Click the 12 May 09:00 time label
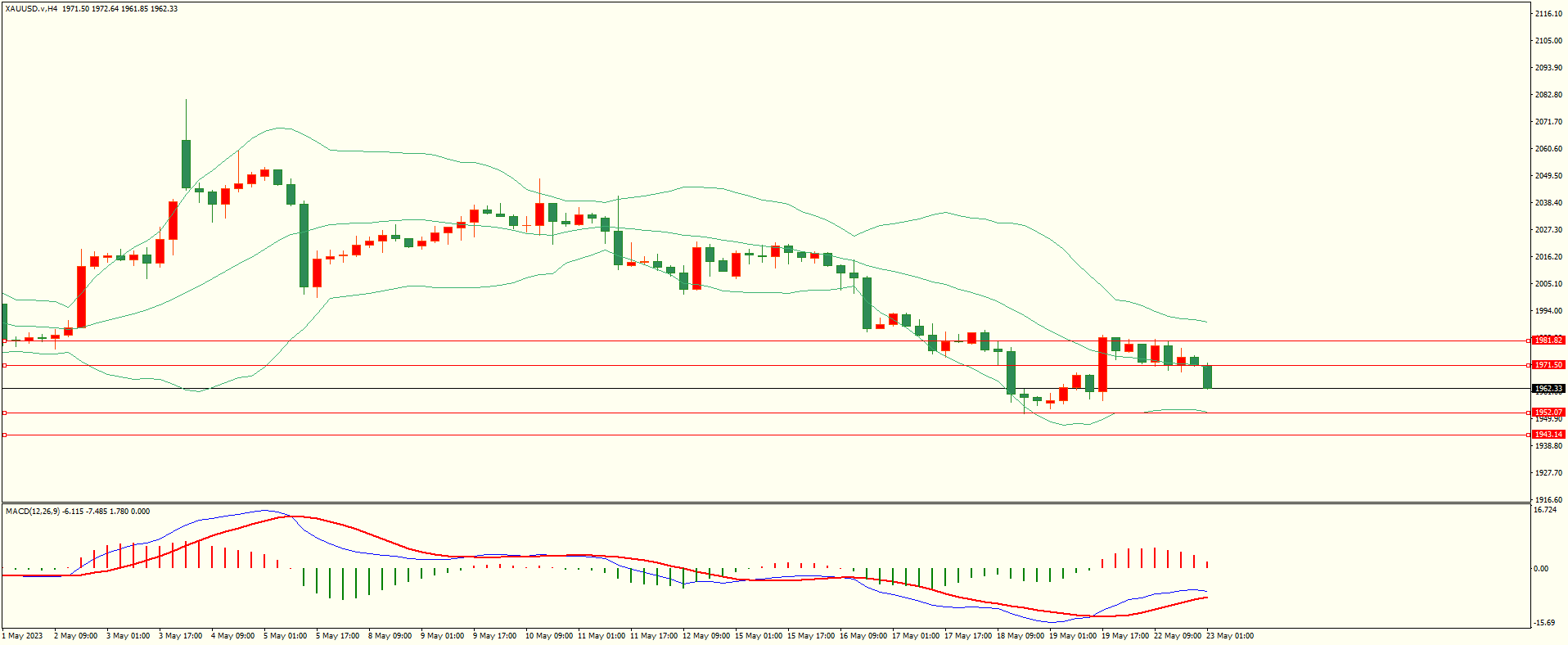The width and height of the screenshot is (1568, 645). 706,636
